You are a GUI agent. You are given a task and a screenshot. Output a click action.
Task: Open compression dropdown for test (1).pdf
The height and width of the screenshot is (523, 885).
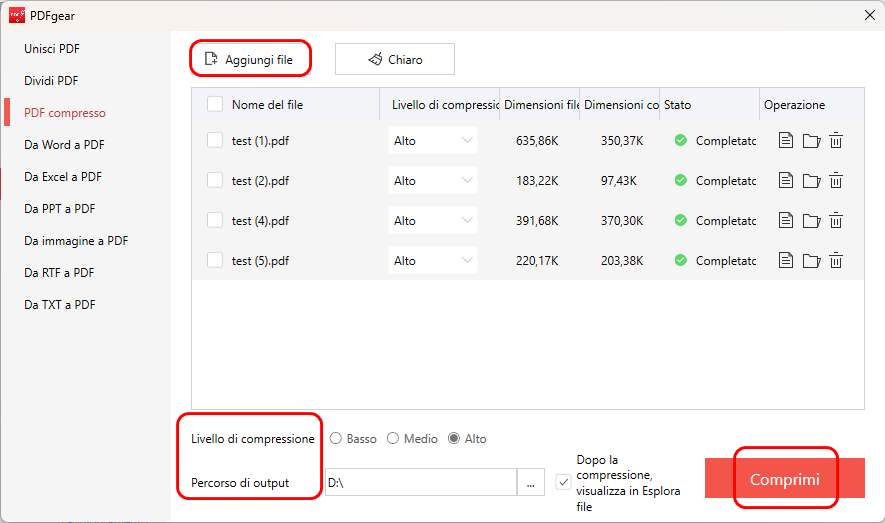click(433, 140)
